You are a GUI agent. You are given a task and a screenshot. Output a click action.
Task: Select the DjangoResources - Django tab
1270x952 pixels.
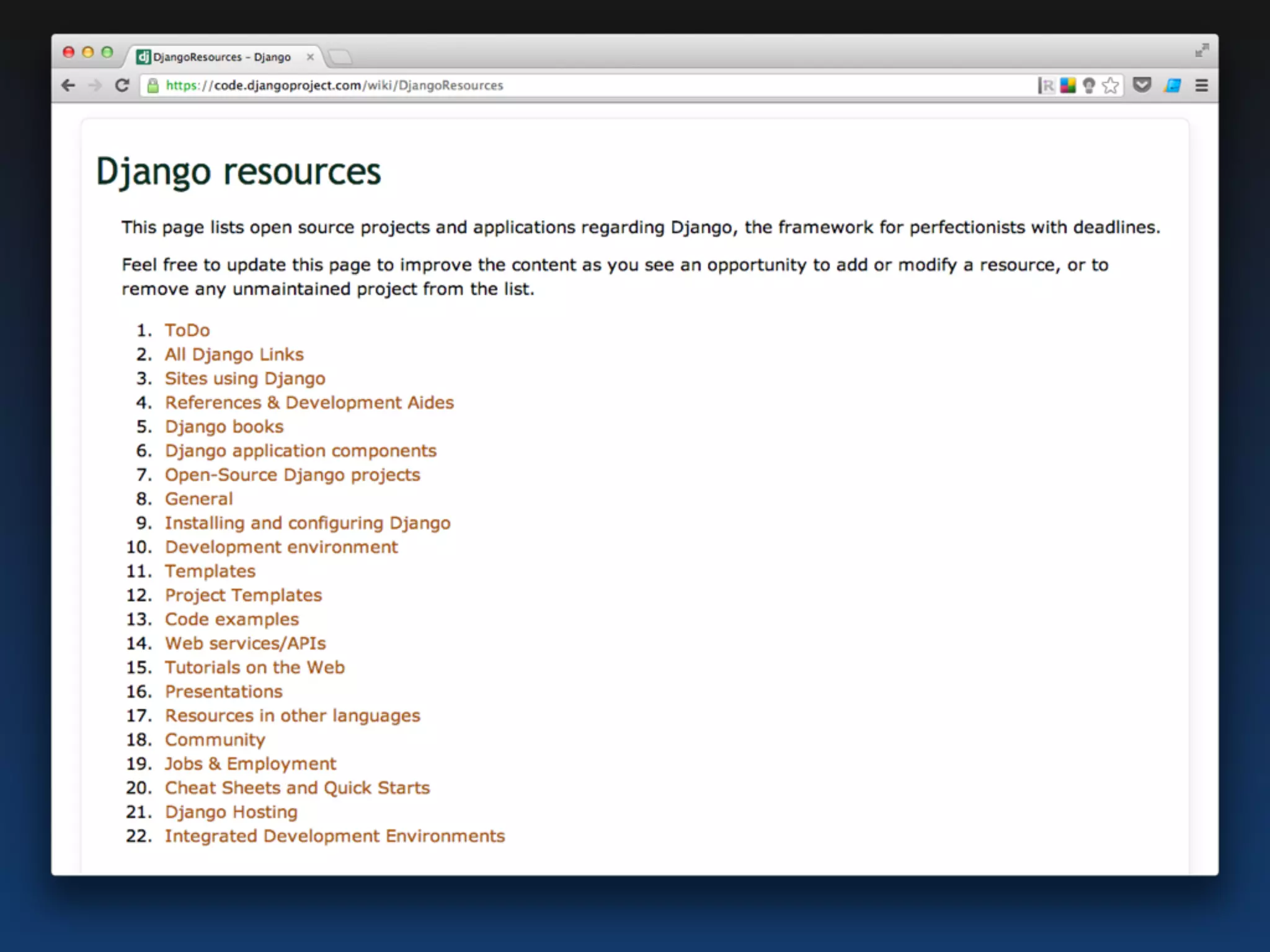point(221,57)
